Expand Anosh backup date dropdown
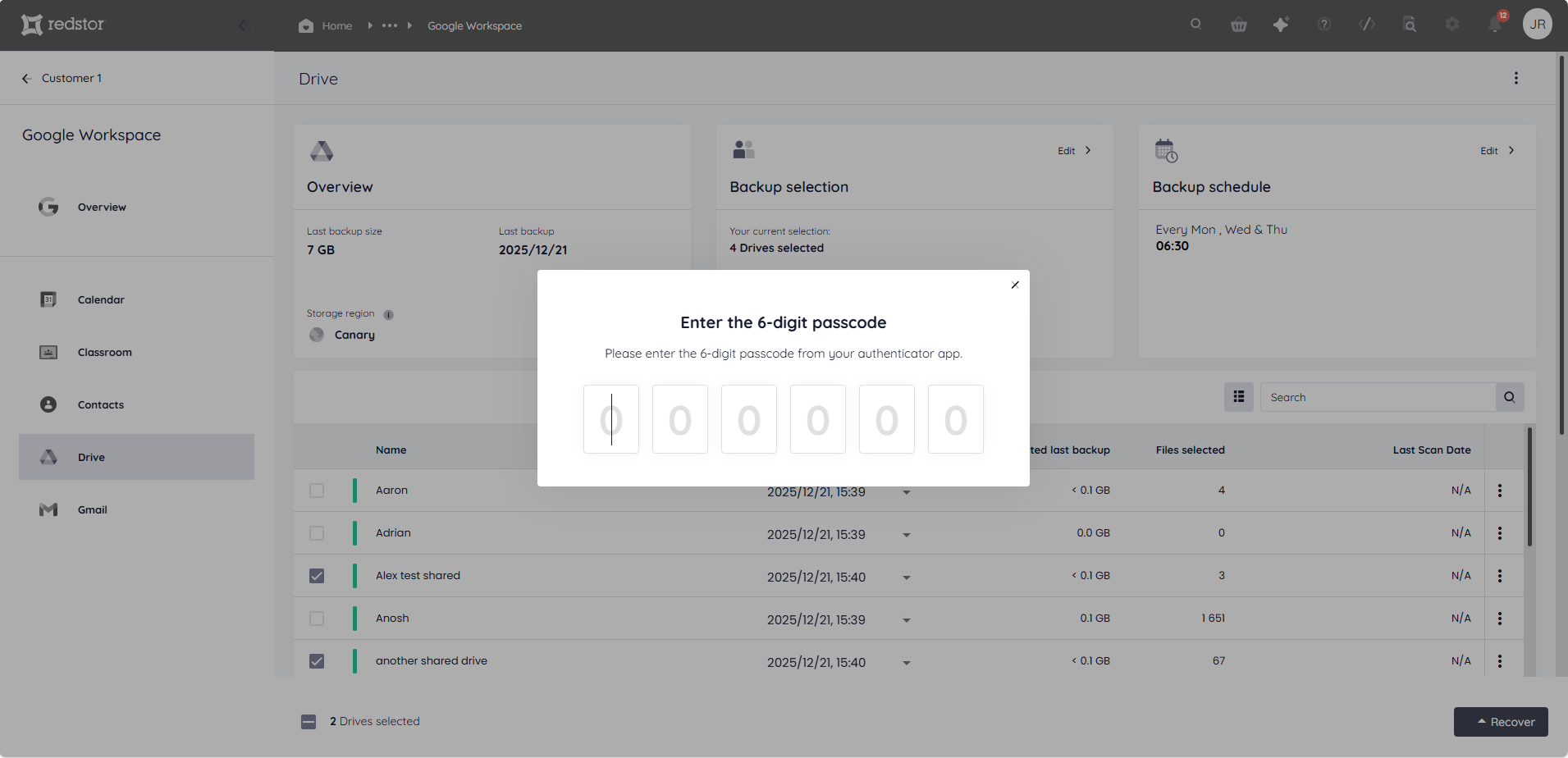This screenshot has height=758, width=1568. [x=907, y=620]
